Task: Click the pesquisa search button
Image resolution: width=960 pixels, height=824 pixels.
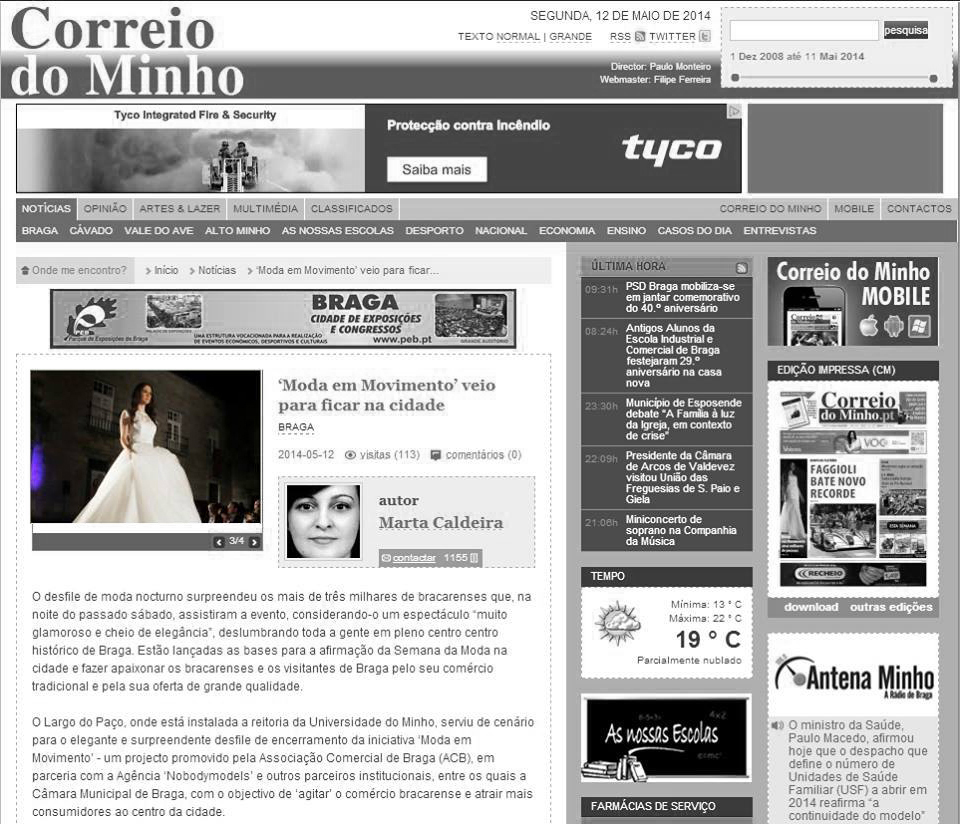Action: tap(905, 30)
